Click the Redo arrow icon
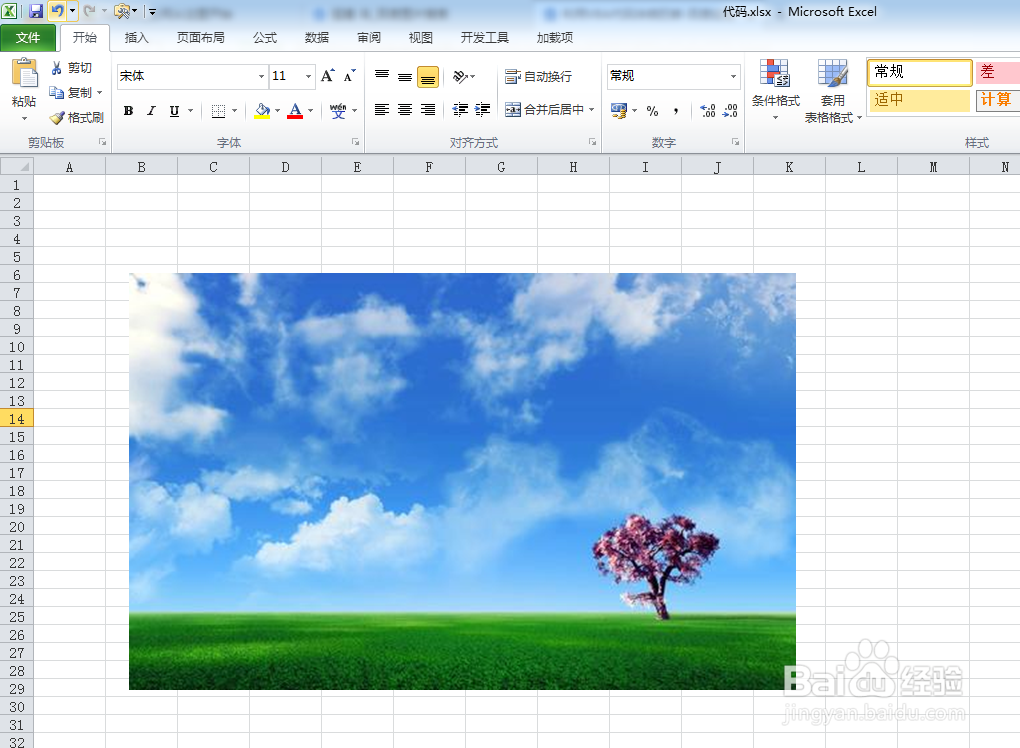This screenshot has height=748, width=1020. (x=90, y=11)
